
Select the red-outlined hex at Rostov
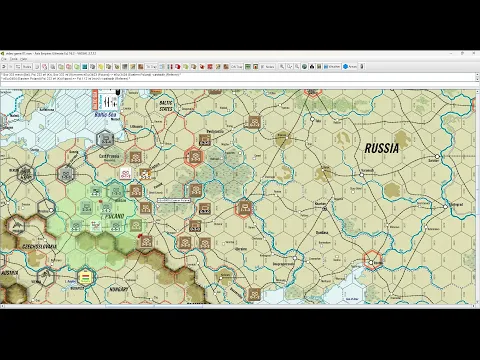[x=372, y=260]
